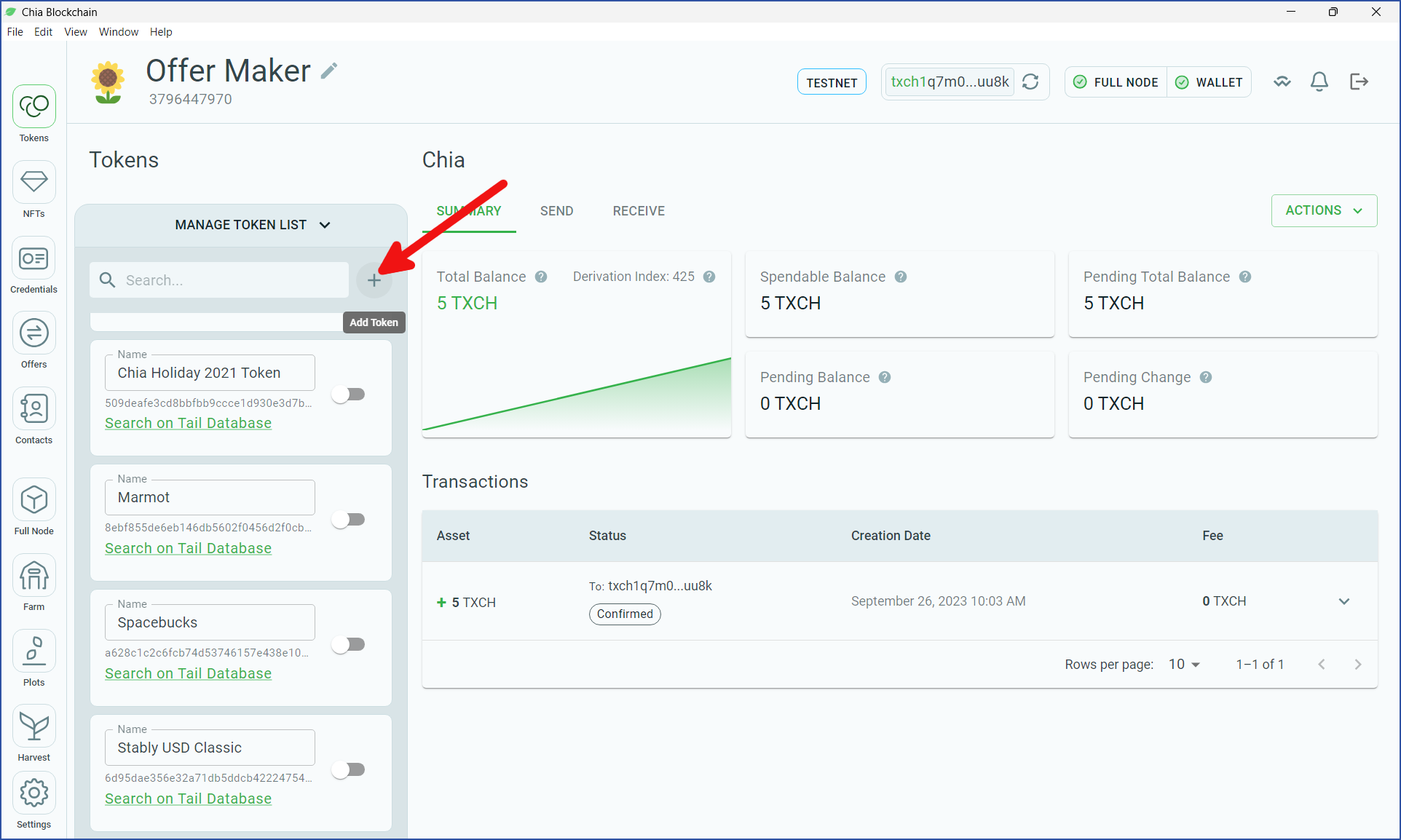Search Tail Database for Stably USD Classic

click(188, 799)
